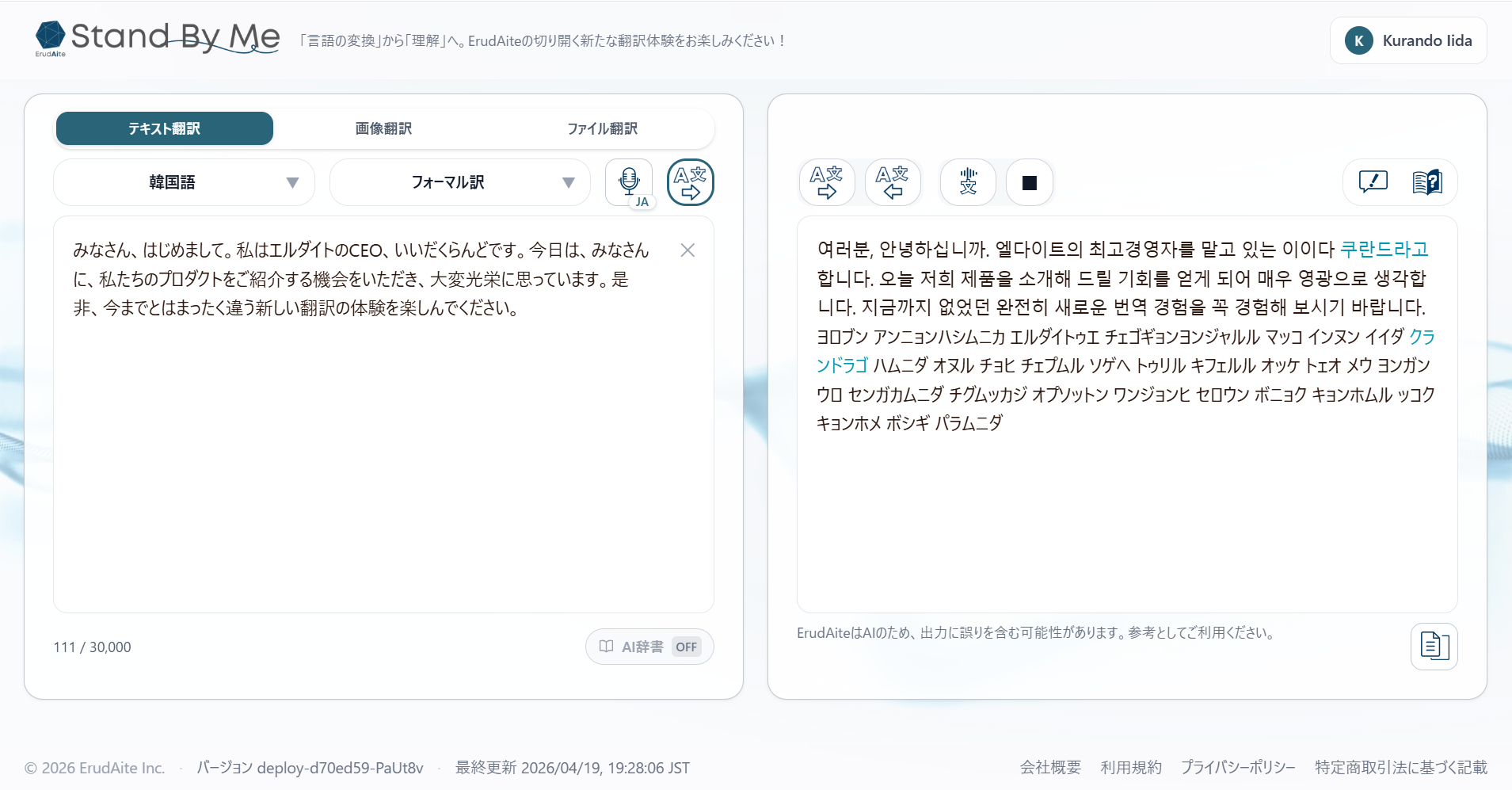Open the Kurando Iida account menu
The image size is (1512, 790).
1408,40
